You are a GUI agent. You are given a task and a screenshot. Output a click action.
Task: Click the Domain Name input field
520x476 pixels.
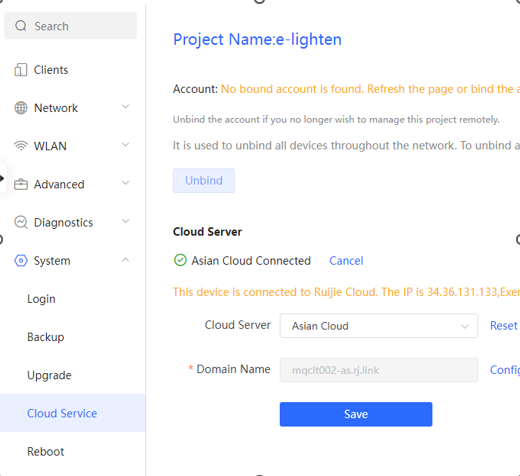pos(379,370)
